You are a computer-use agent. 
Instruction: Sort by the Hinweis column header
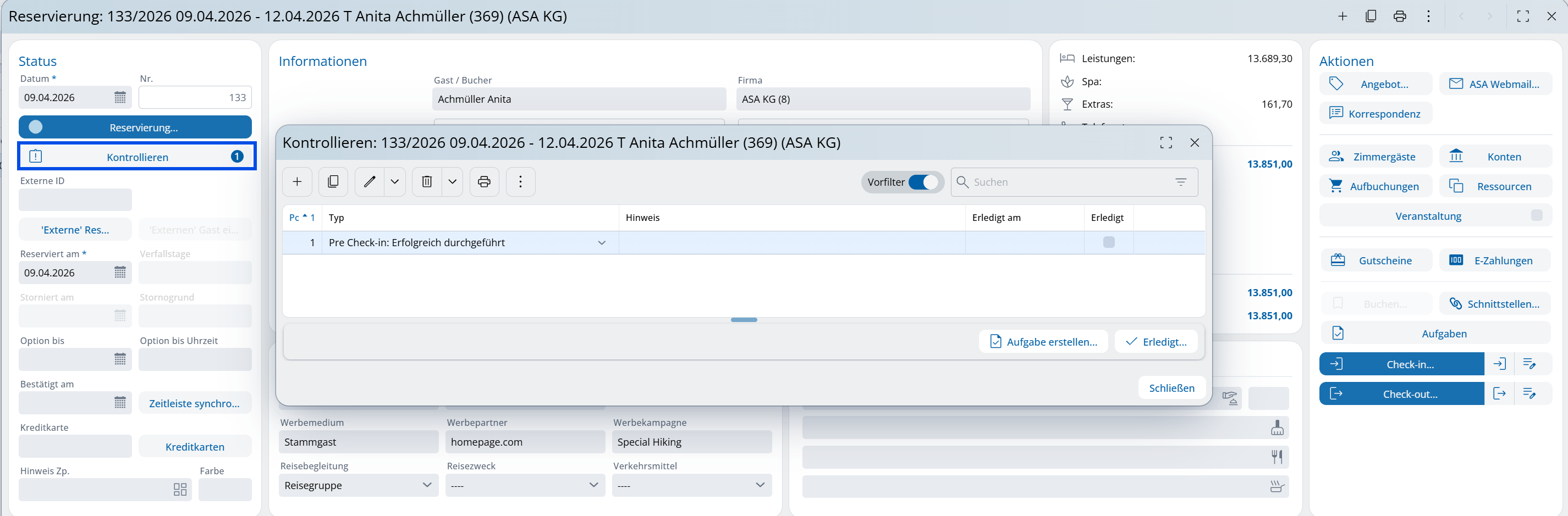click(643, 218)
